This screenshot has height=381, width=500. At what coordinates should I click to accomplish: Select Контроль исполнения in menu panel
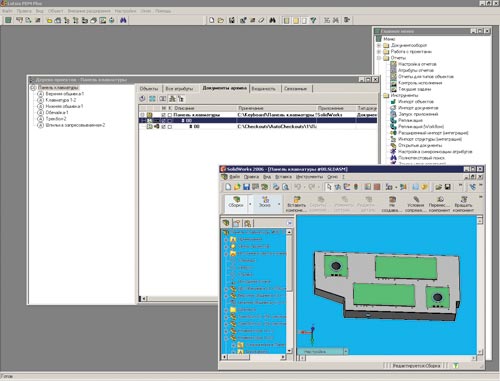click(420, 83)
